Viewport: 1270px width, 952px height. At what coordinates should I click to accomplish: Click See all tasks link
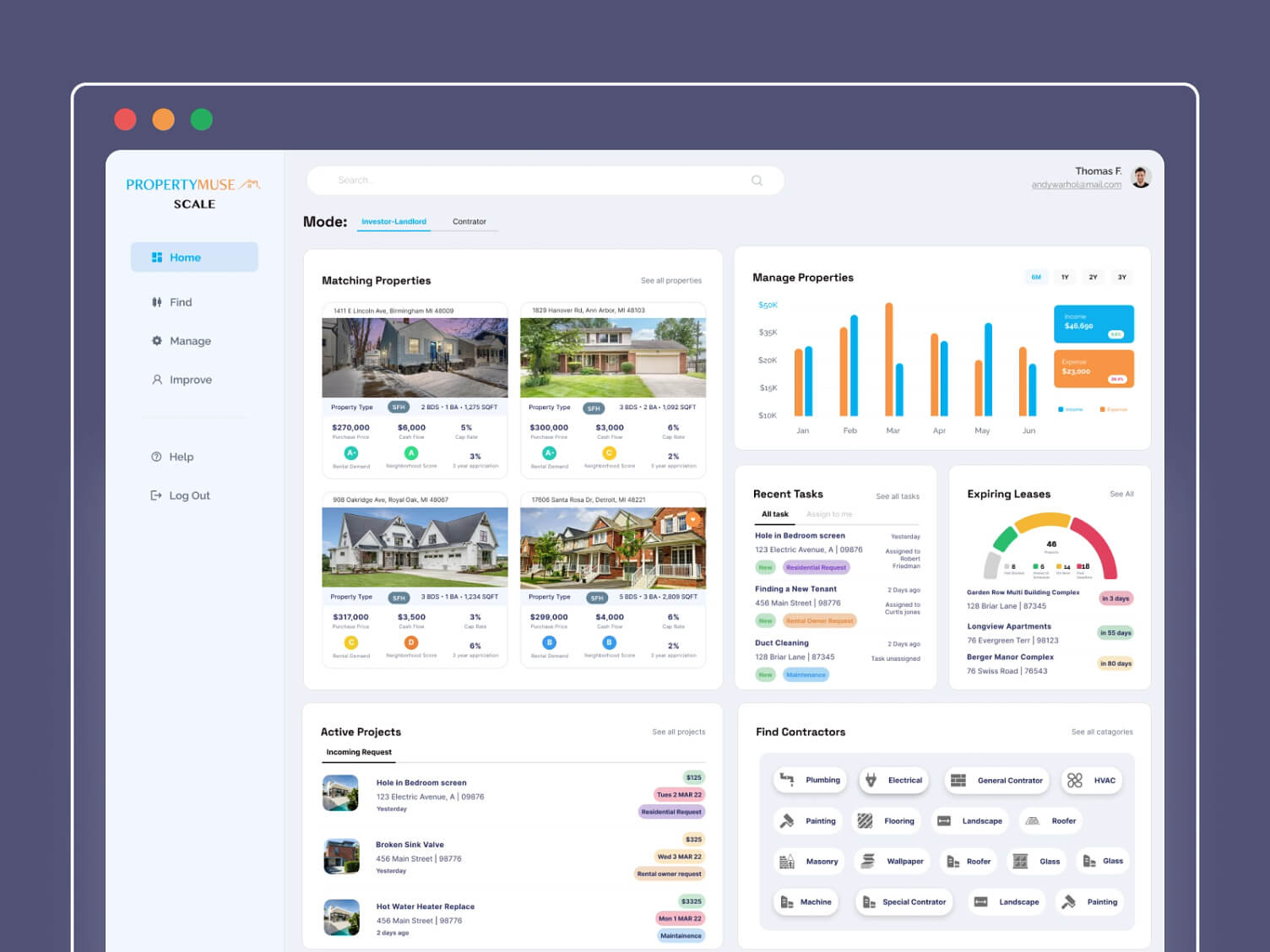click(898, 496)
